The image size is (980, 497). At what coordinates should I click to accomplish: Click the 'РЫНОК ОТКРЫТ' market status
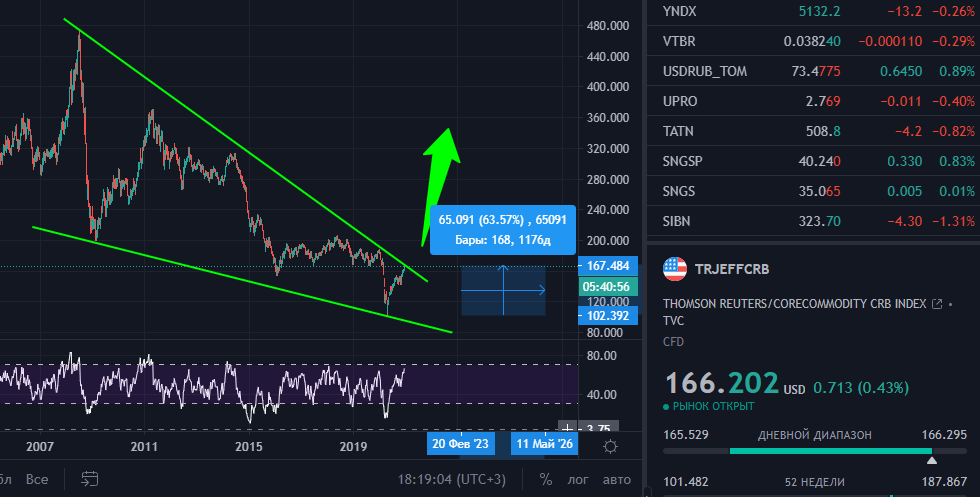tap(712, 406)
